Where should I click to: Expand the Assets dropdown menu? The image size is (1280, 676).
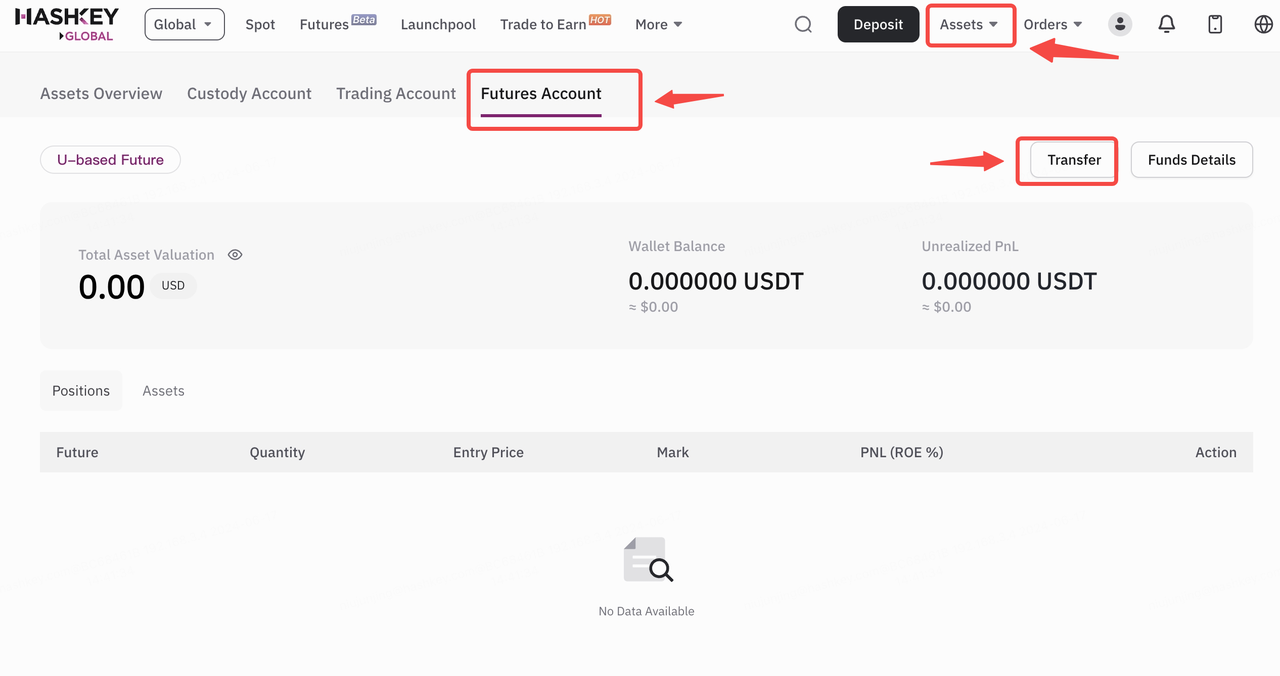[x=969, y=24]
